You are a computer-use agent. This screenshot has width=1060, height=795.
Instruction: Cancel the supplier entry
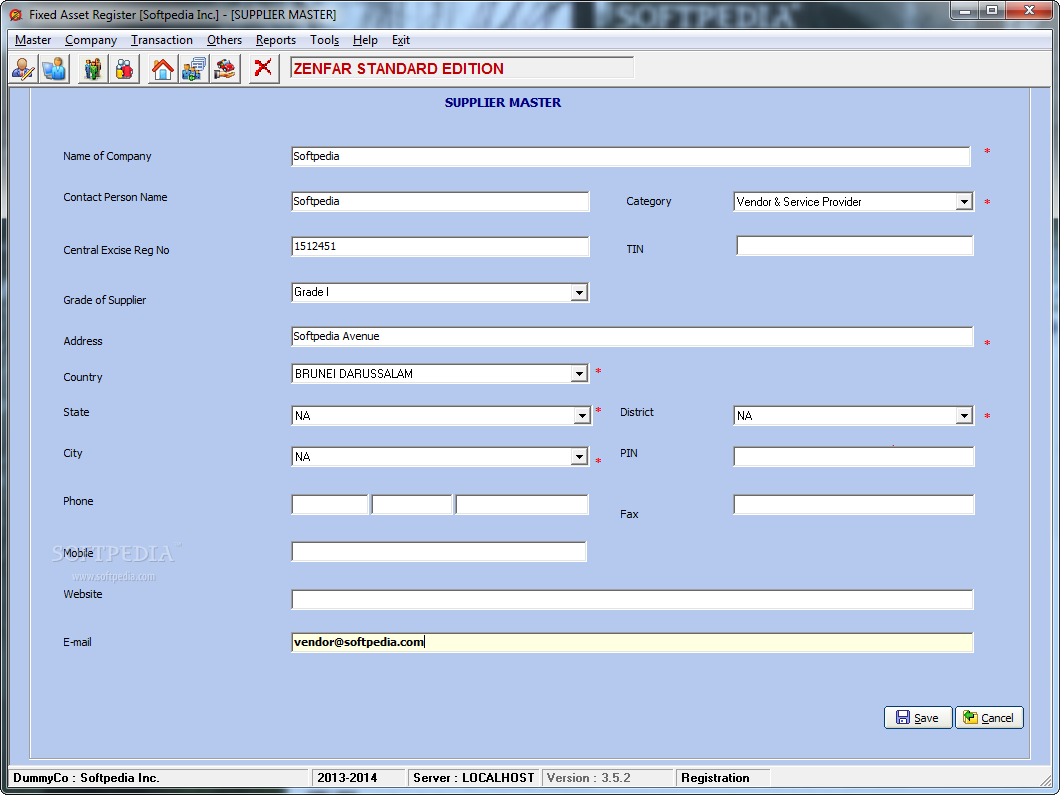click(989, 717)
